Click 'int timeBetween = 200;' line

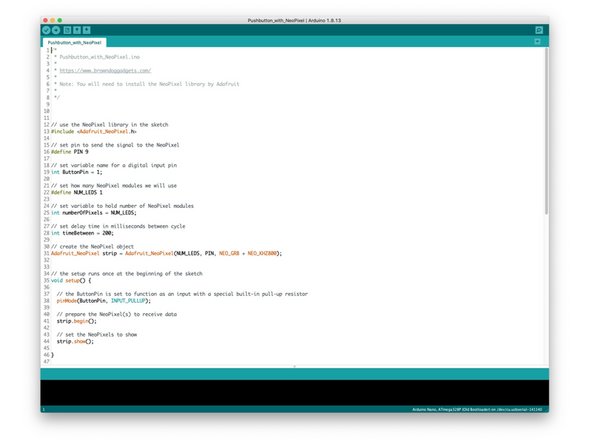coord(82,233)
